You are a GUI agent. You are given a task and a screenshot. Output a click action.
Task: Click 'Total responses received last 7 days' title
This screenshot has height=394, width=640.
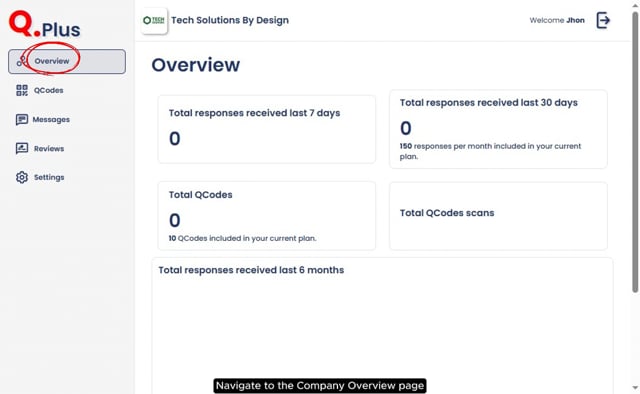pyautogui.click(x=254, y=113)
